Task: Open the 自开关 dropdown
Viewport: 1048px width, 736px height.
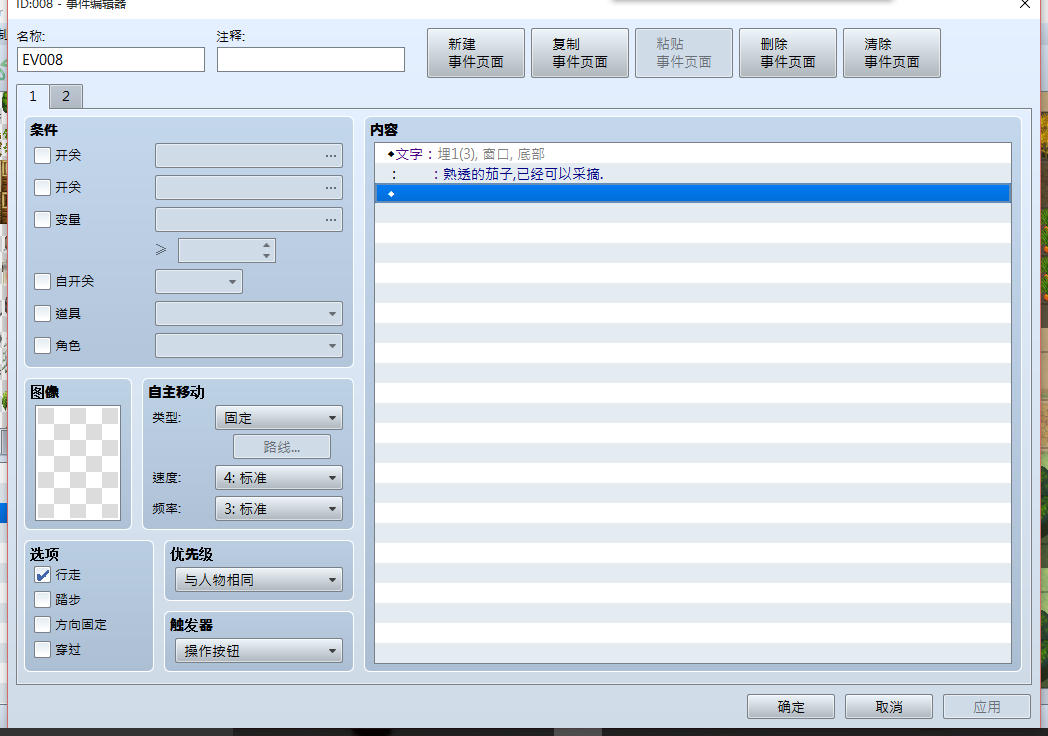Action: coord(199,281)
